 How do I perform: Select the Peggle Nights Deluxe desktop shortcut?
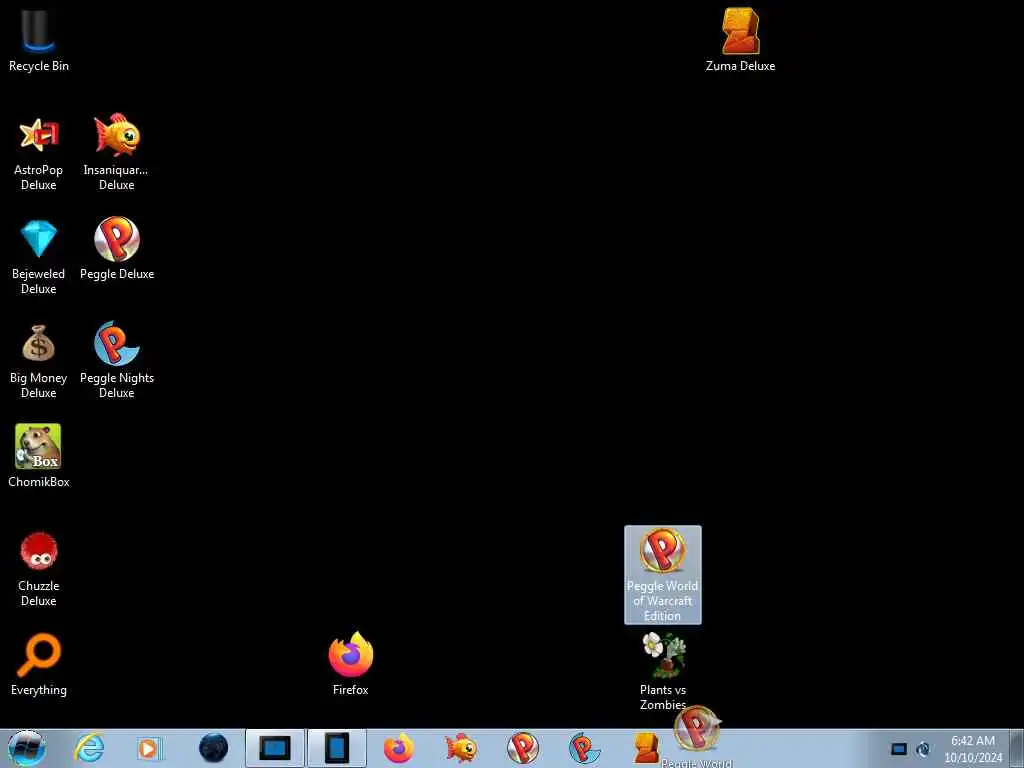[x=117, y=360]
